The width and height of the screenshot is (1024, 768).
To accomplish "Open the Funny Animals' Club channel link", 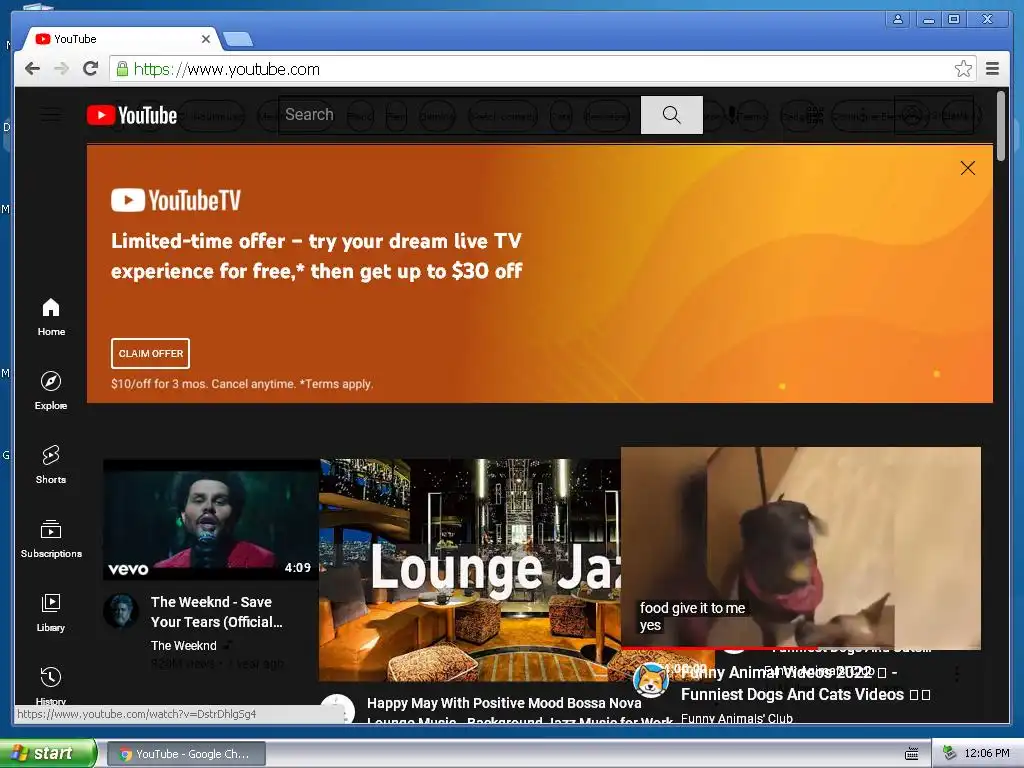I will click(x=737, y=718).
